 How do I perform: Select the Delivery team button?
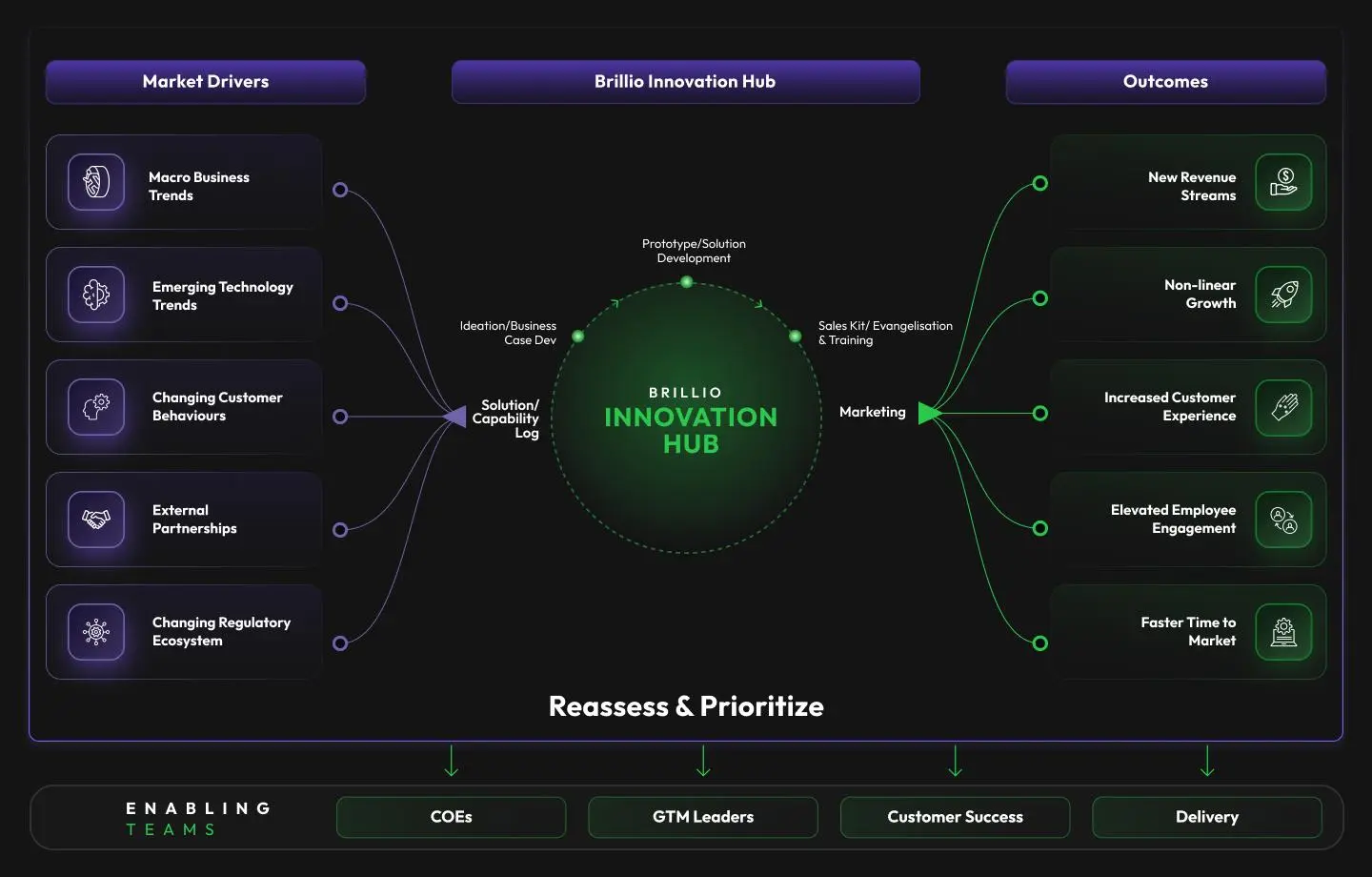[x=1207, y=817]
